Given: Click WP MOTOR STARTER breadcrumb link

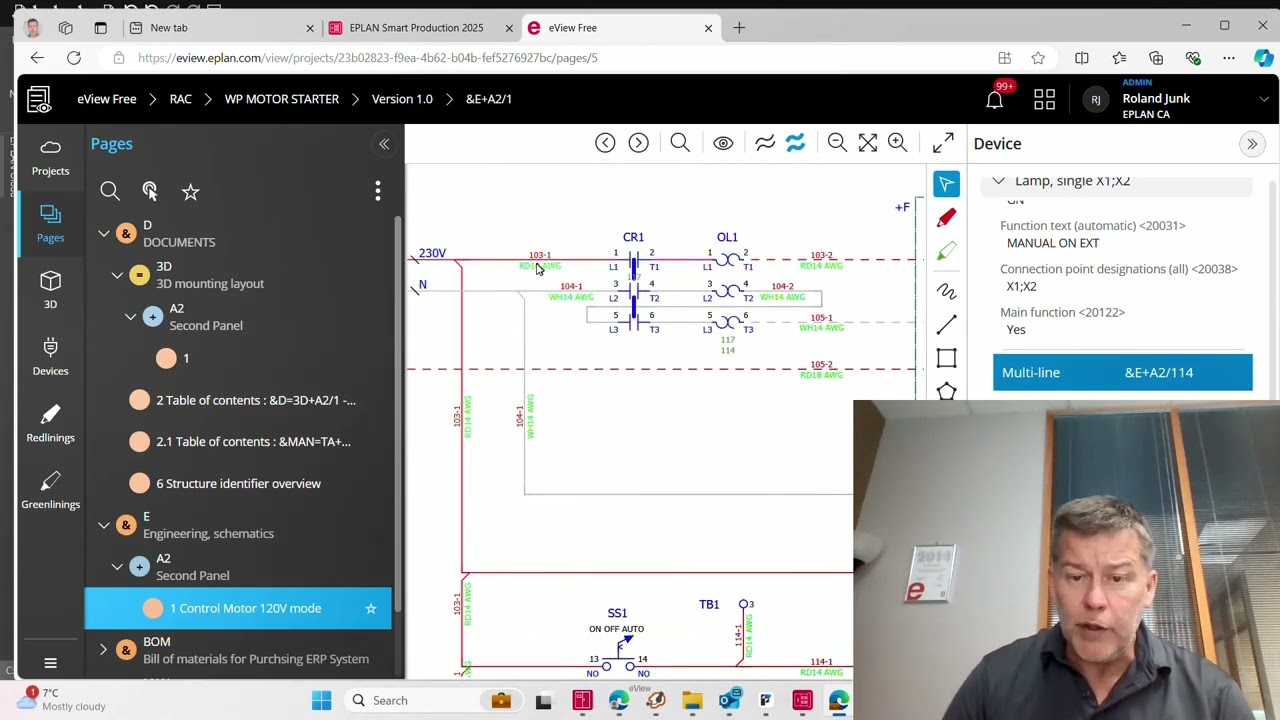Looking at the screenshot, I should click(282, 99).
